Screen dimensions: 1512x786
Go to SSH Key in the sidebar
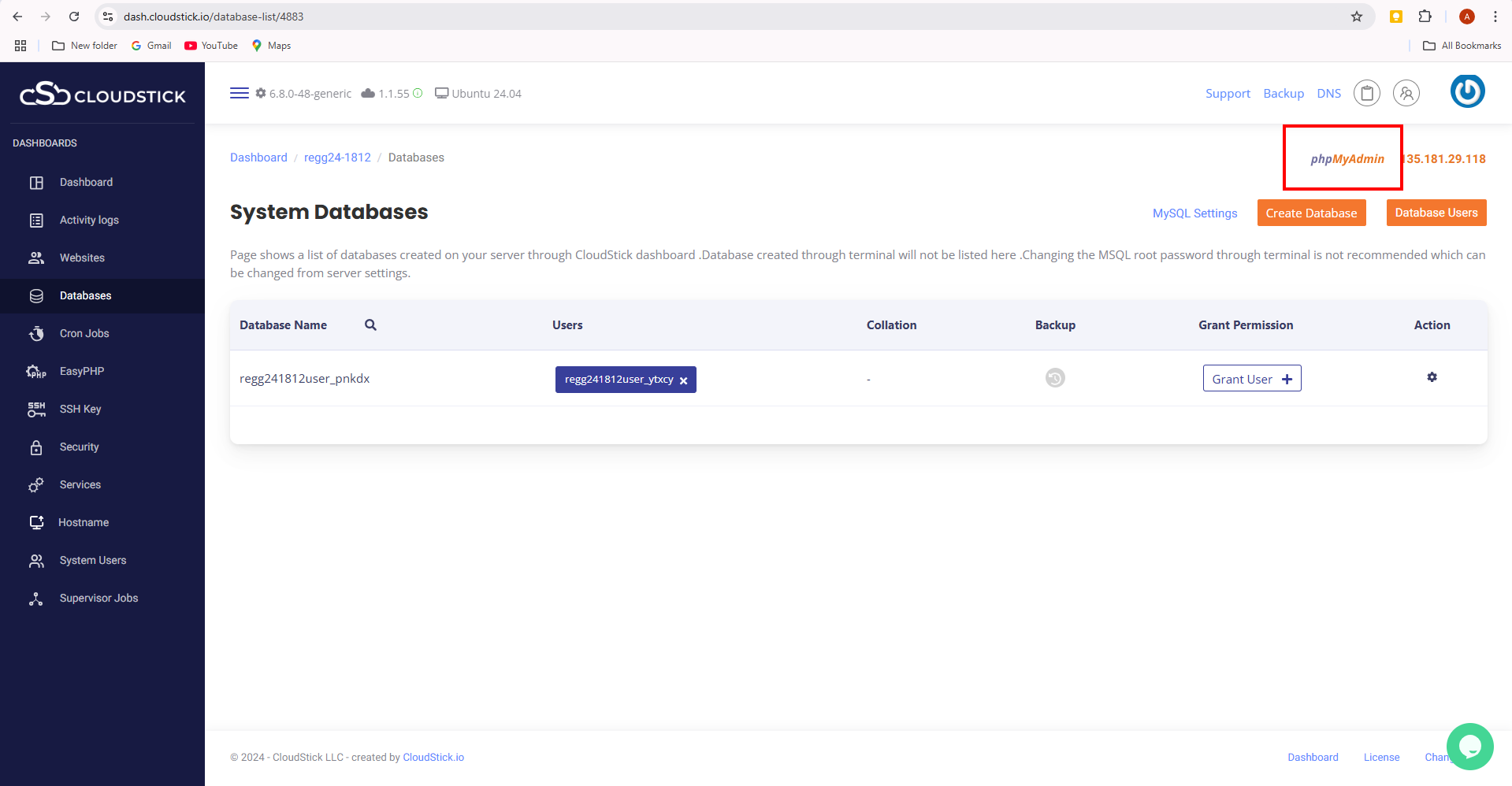click(x=80, y=409)
